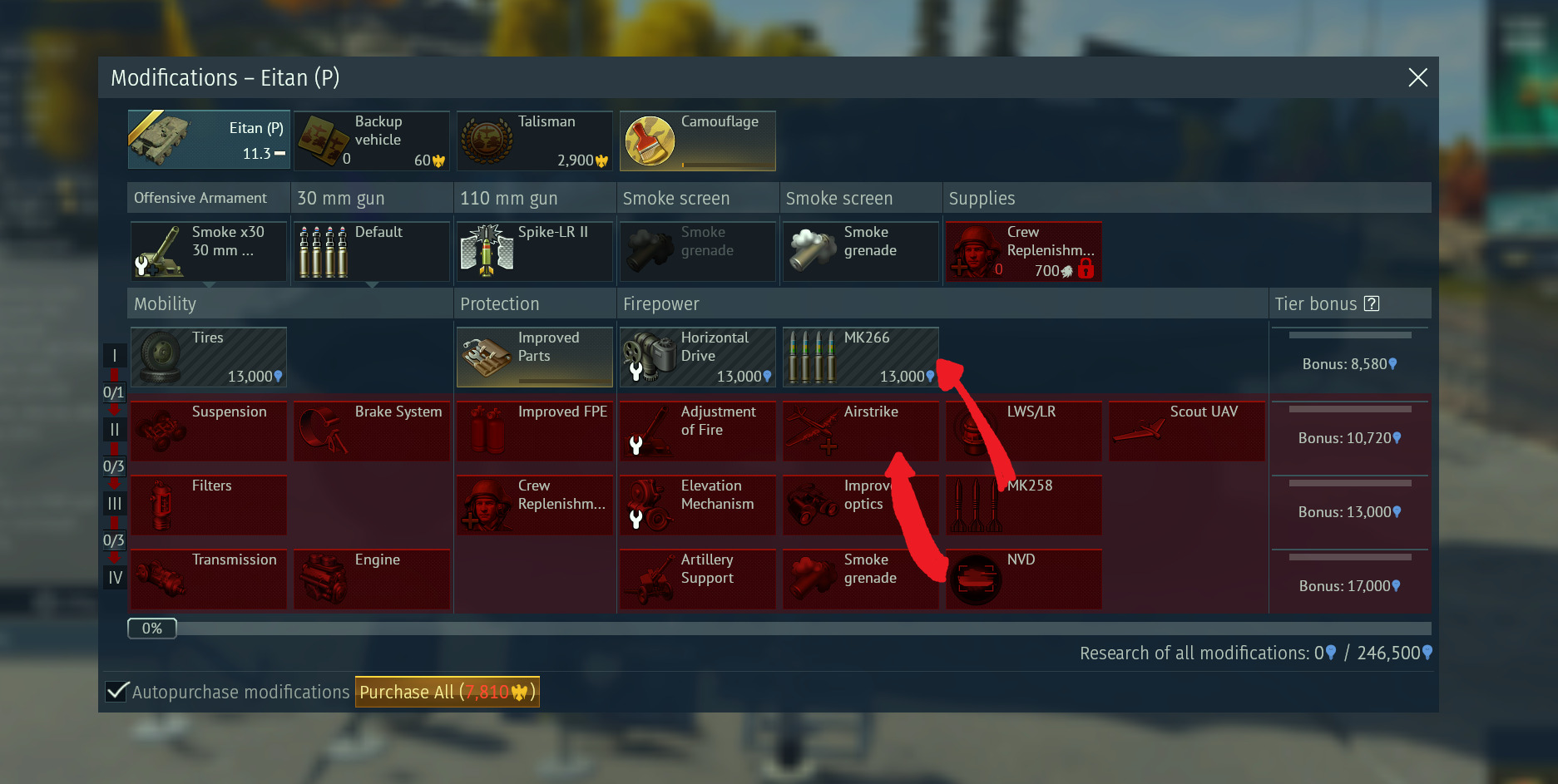Select the Tires modification icon
Screen dimensions: 1558x784
160,357
